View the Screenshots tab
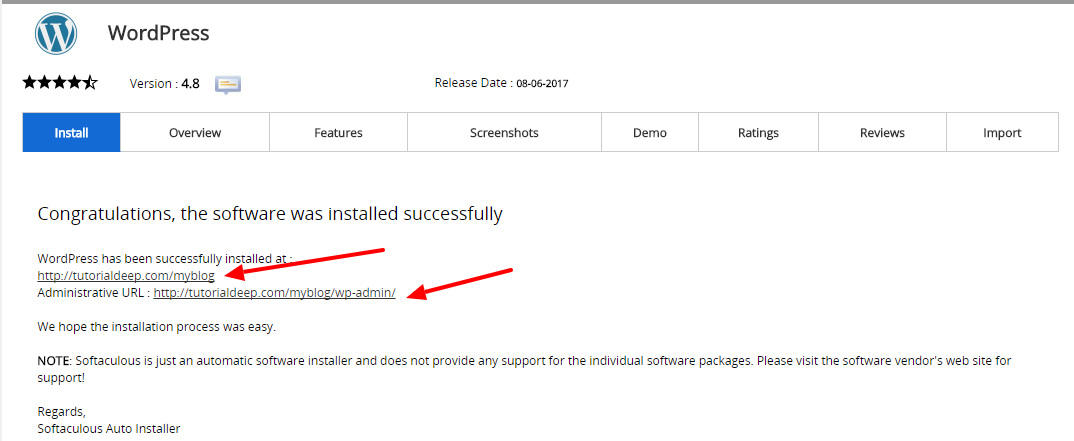This screenshot has width=1074, height=441. (x=504, y=132)
